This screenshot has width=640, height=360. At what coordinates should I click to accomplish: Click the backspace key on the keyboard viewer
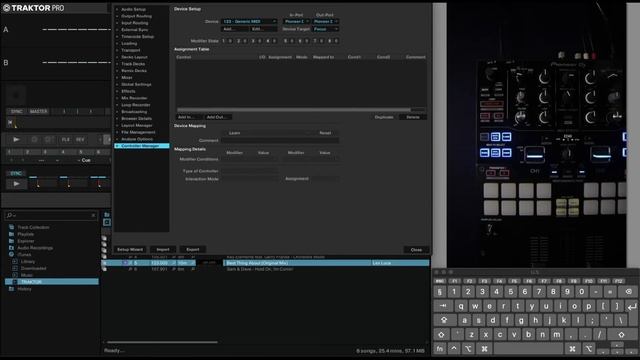[628, 291]
